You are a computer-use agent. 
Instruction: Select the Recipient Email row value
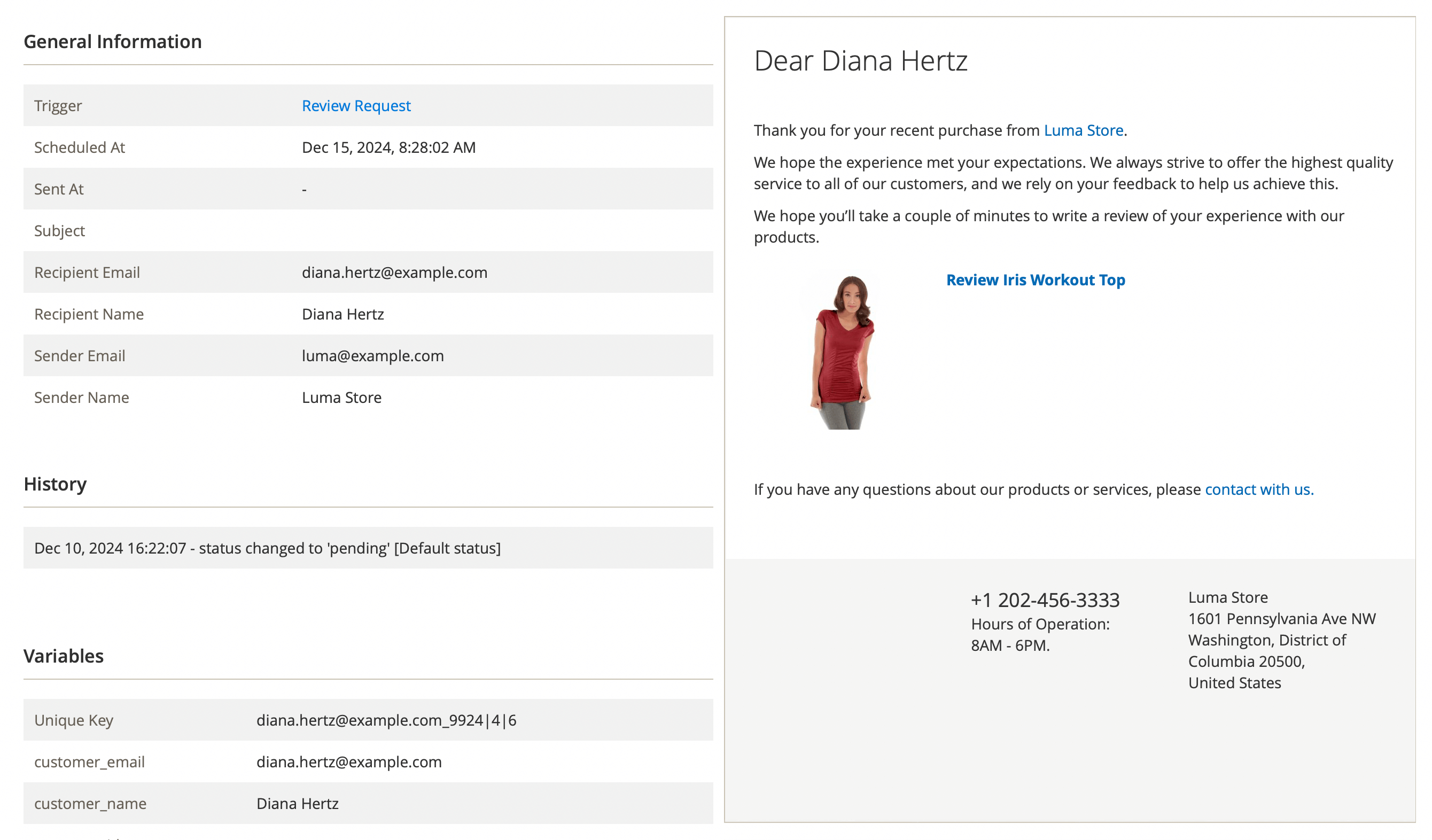(394, 272)
